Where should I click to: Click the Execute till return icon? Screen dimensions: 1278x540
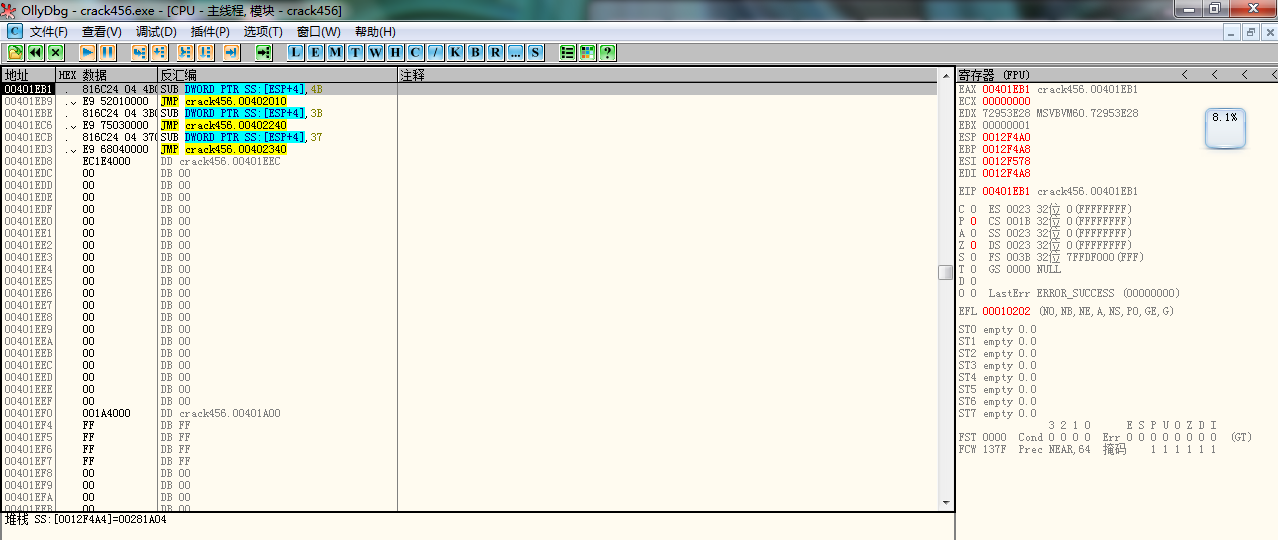(231, 52)
